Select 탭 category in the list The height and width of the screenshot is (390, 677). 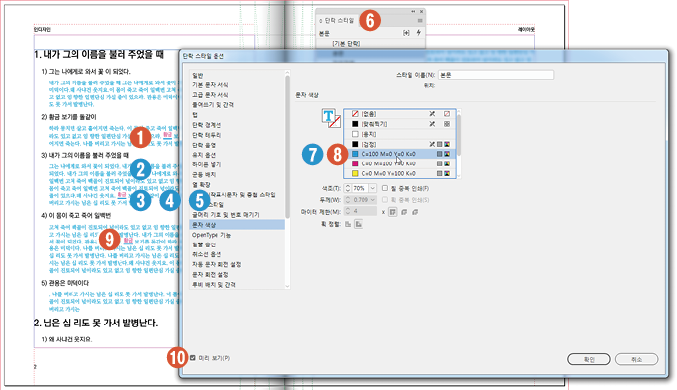(x=195, y=114)
